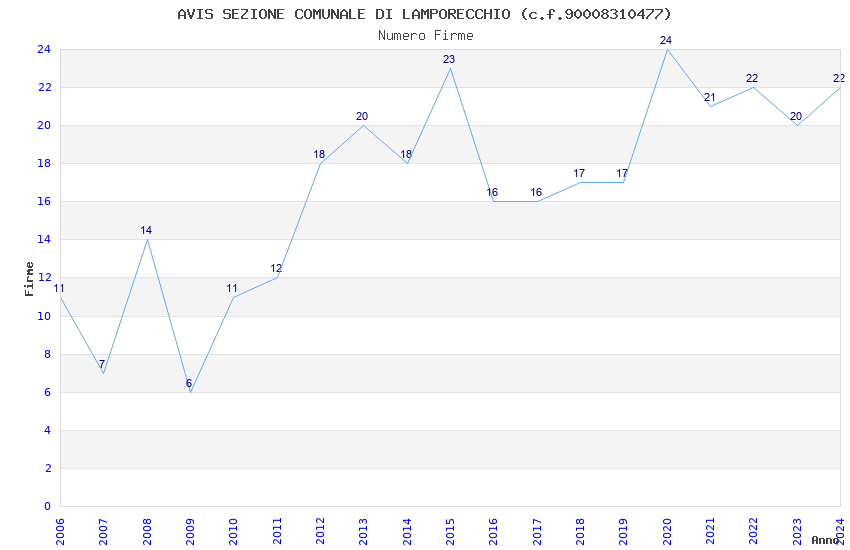This screenshot has height=550, width=850.
Task: Click the Anno horizontal axis label
Action: tap(825, 540)
